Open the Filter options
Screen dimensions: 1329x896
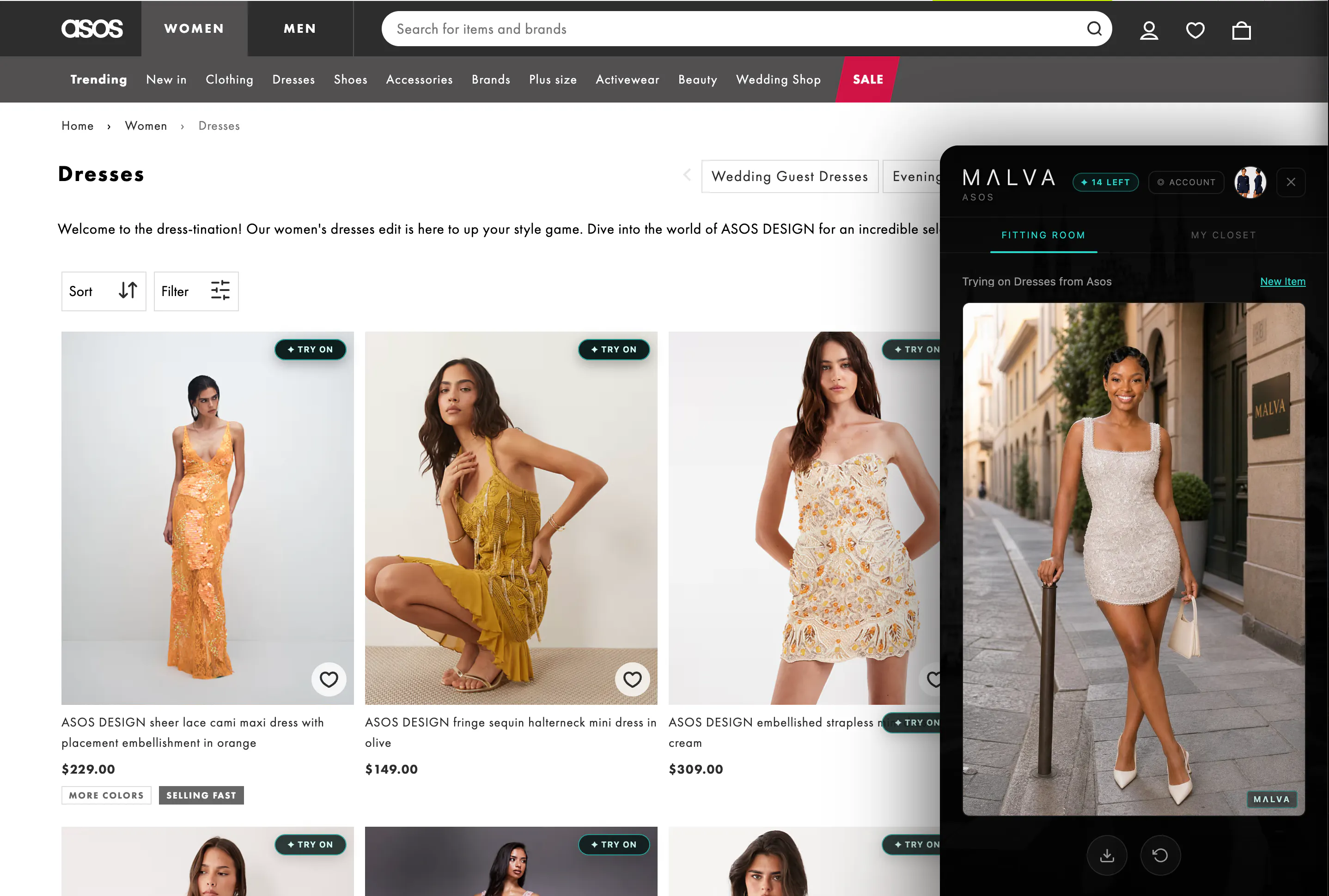(x=196, y=291)
